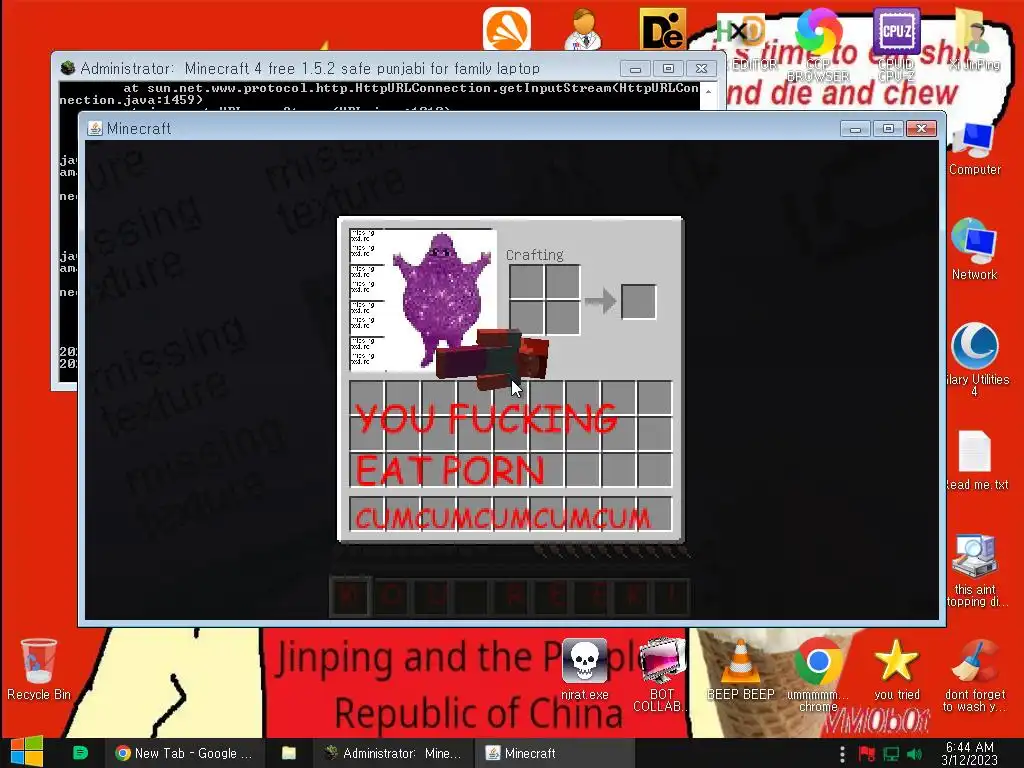Screen dimensions: 1024x768
Task: Open the Recycle Bin desktop icon
Action: point(39,668)
